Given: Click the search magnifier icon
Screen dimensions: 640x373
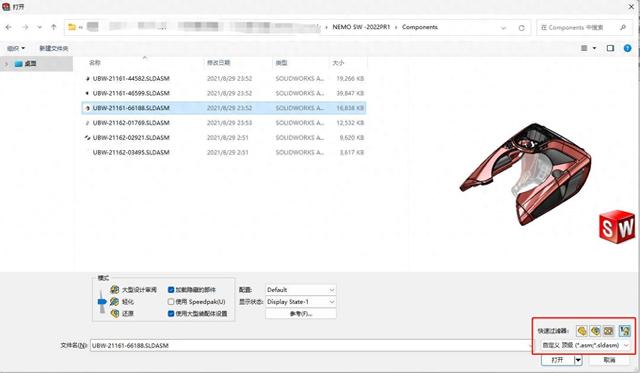Looking at the screenshot, I should tap(623, 27).
